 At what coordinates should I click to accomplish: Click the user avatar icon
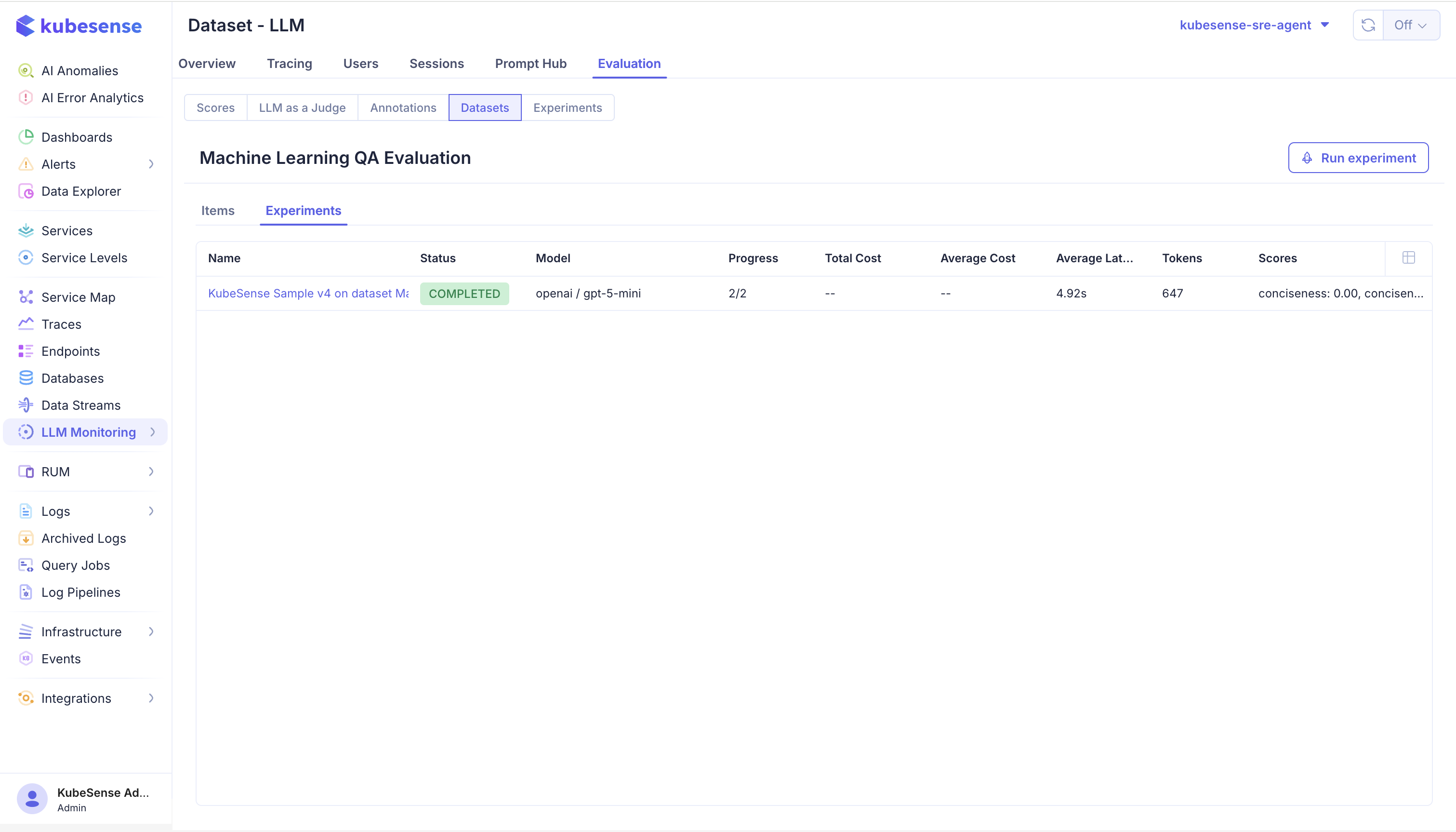pyautogui.click(x=32, y=799)
